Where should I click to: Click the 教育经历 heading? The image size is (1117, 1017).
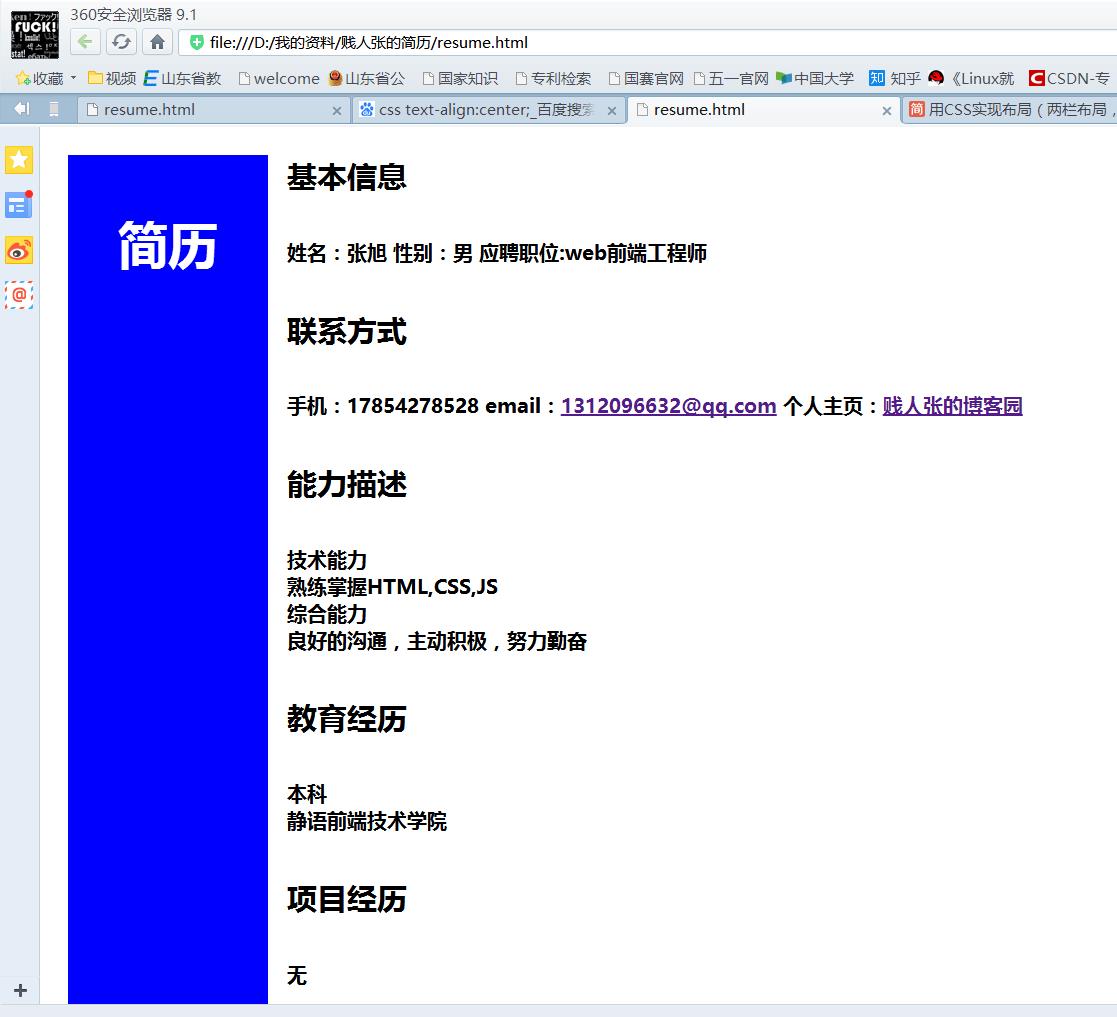tap(347, 719)
